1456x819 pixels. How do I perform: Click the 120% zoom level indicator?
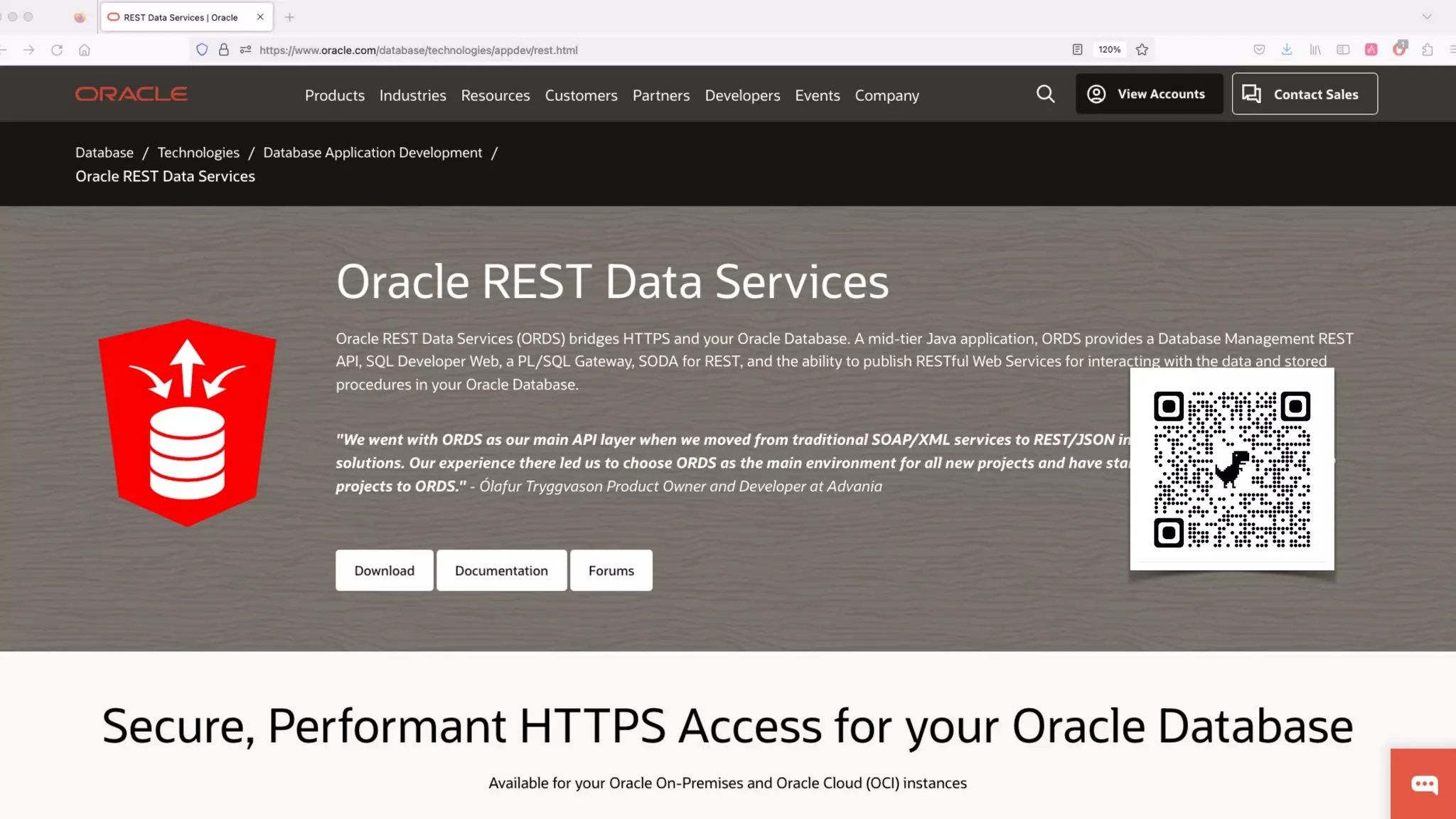[1109, 50]
